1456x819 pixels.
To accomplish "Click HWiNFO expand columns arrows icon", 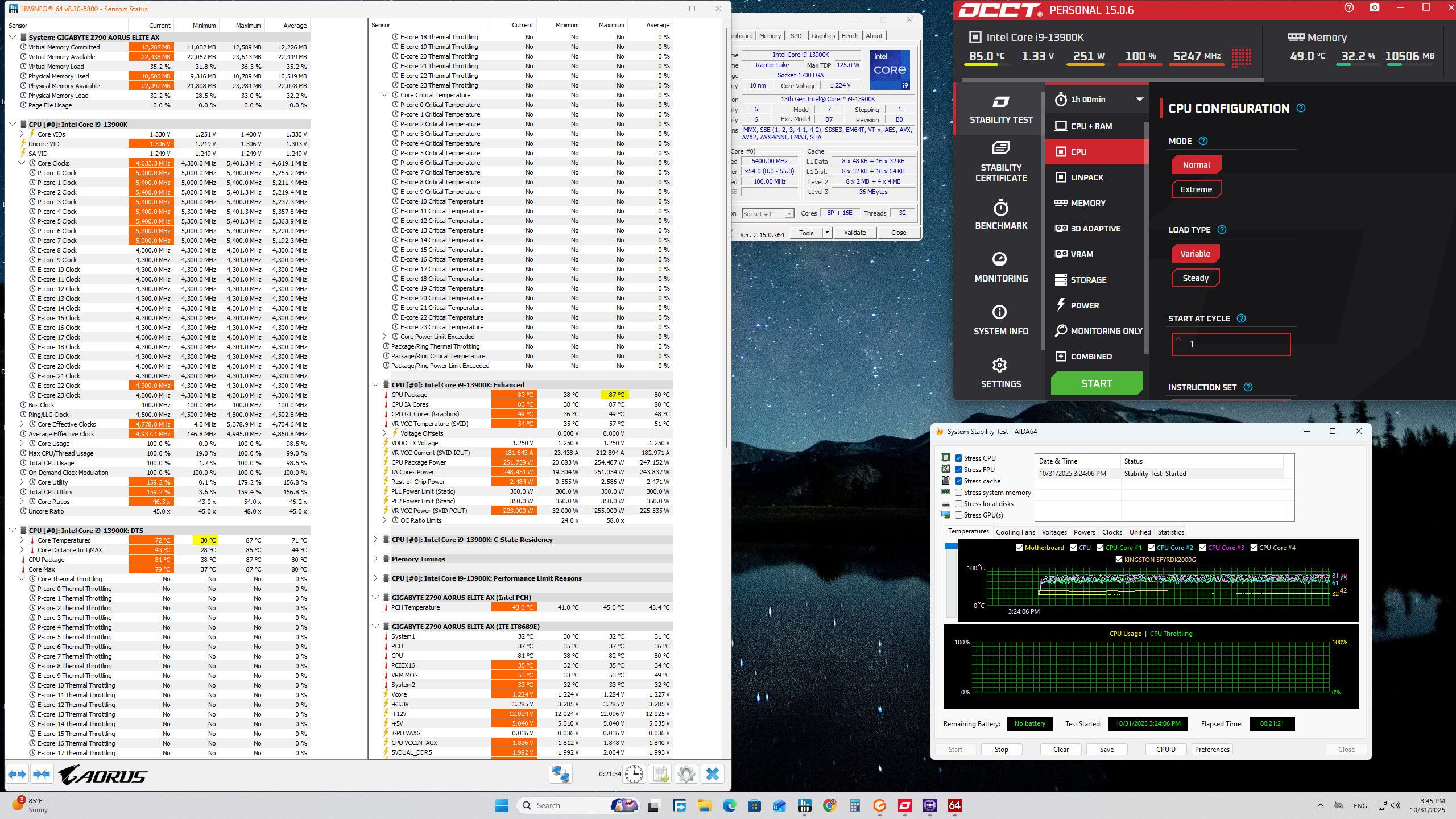I will point(17,774).
